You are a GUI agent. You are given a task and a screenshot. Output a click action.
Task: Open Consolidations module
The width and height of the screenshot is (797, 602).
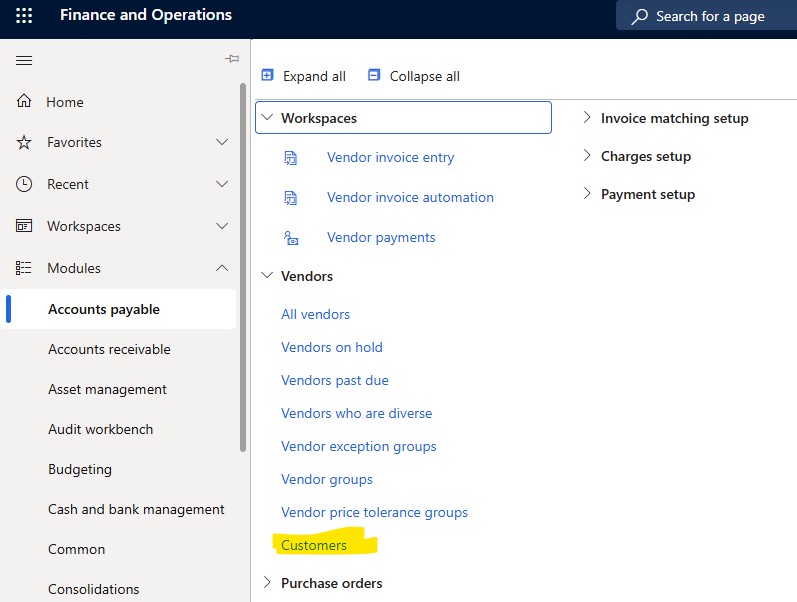point(94,589)
